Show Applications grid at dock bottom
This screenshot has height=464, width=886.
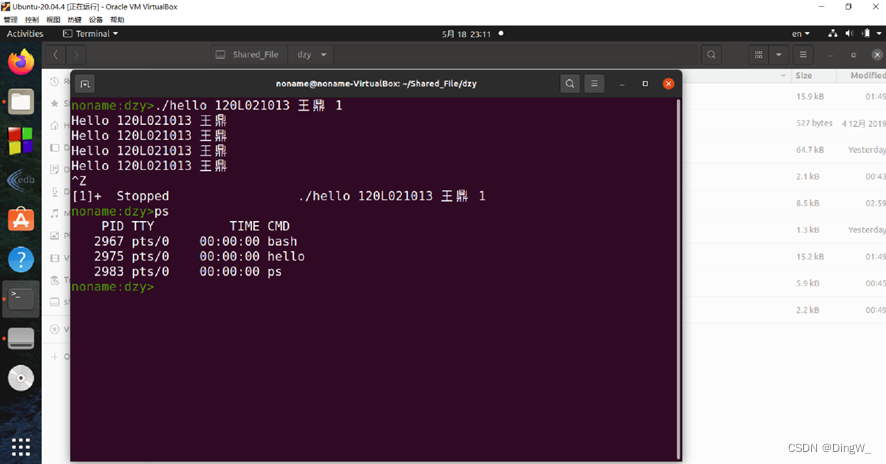point(21,447)
